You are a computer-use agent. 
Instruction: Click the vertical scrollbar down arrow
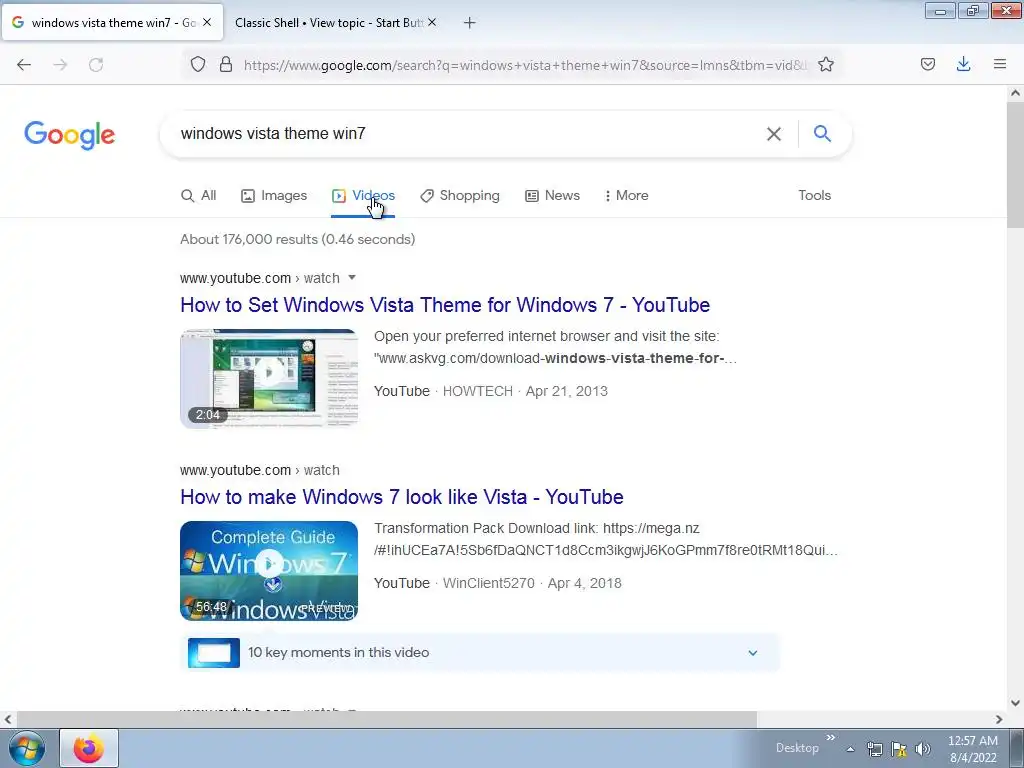point(1015,703)
